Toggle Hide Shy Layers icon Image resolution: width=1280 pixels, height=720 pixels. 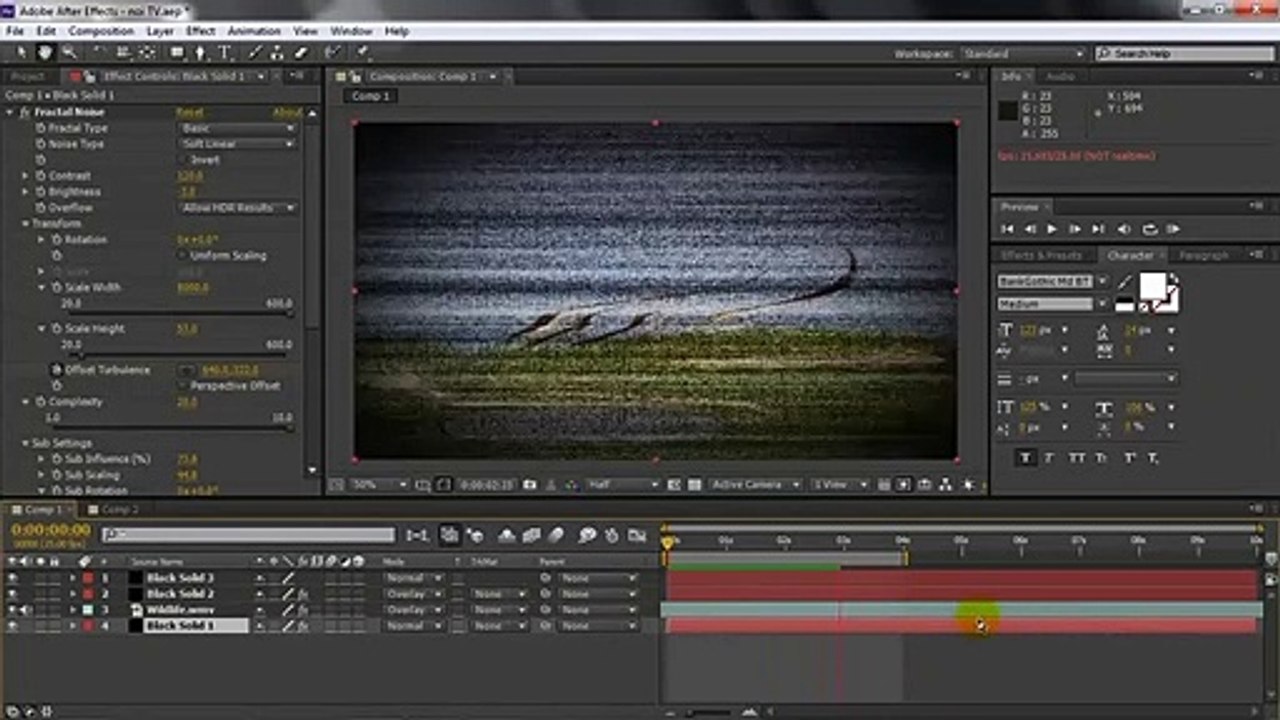tap(506, 536)
